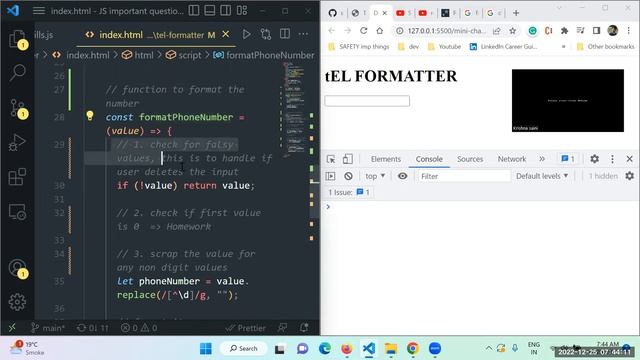Bookmark this page with the star
Image resolution: width=640 pixels, height=360 pixels.
513,31
